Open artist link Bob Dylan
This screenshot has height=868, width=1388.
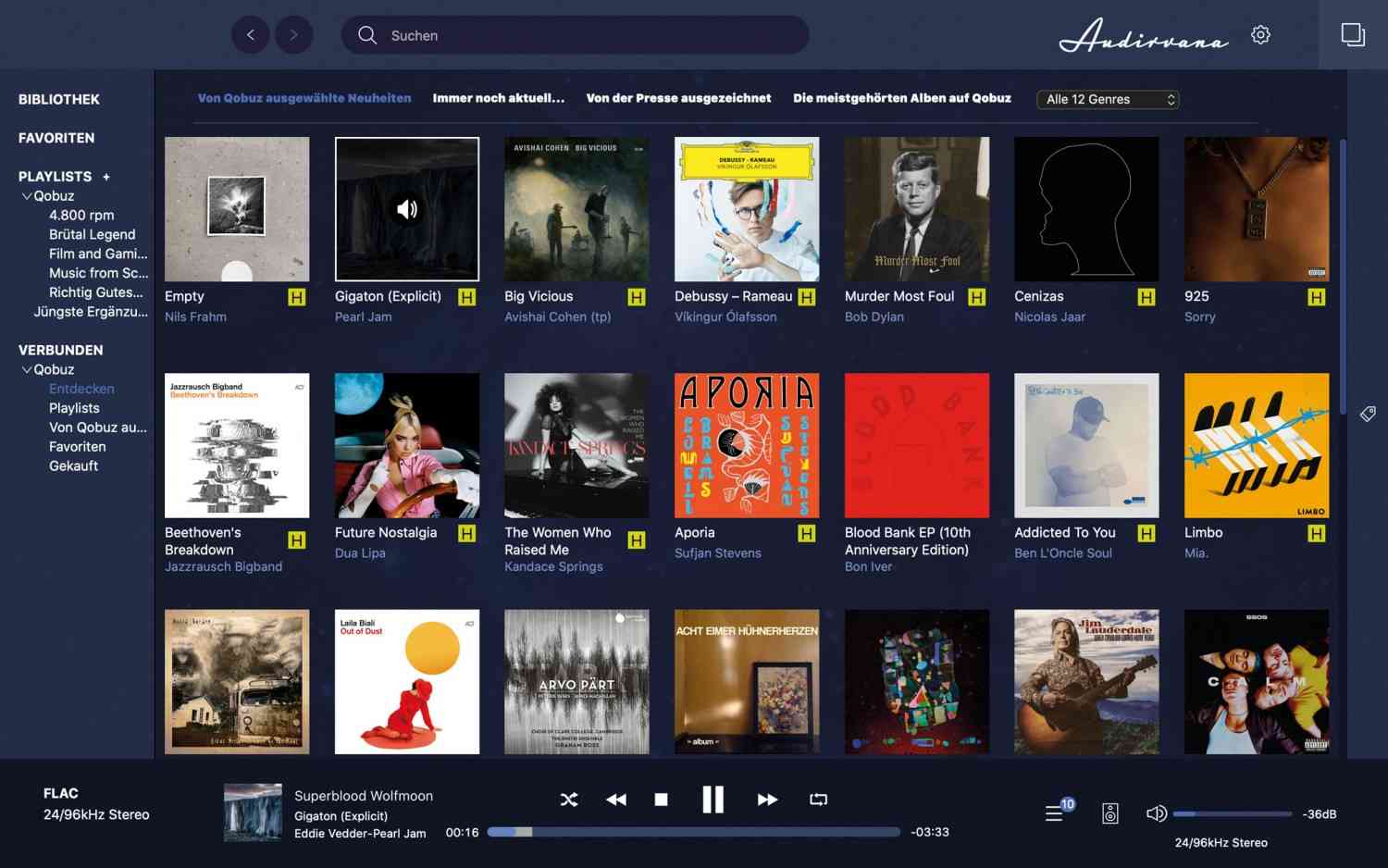point(874,316)
